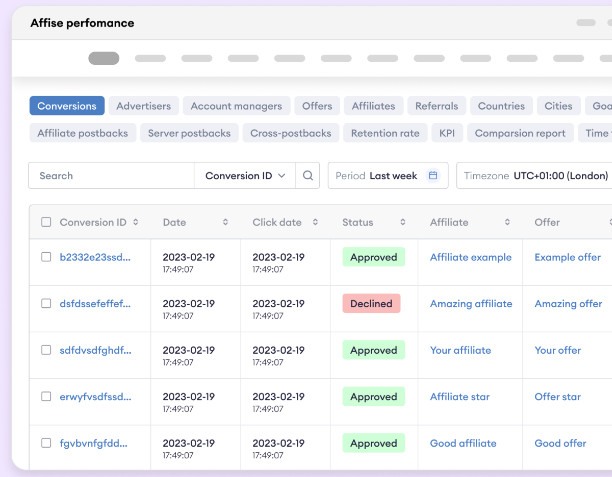Click the Declined status badge
The width and height of the screenshot is (612, 477).
371,303
